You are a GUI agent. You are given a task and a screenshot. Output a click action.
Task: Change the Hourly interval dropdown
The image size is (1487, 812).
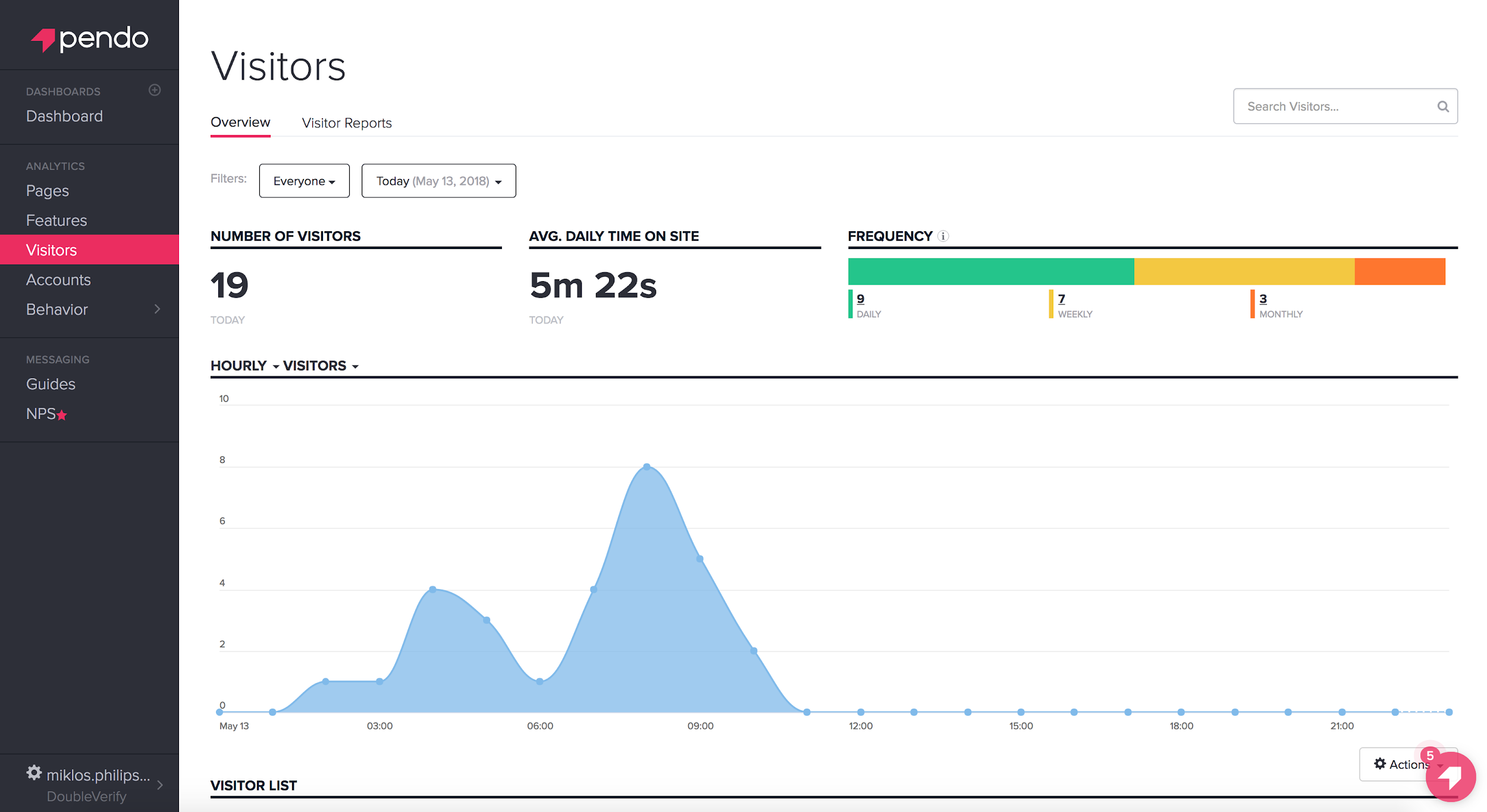pyautogui.click(x=244, y=366)
